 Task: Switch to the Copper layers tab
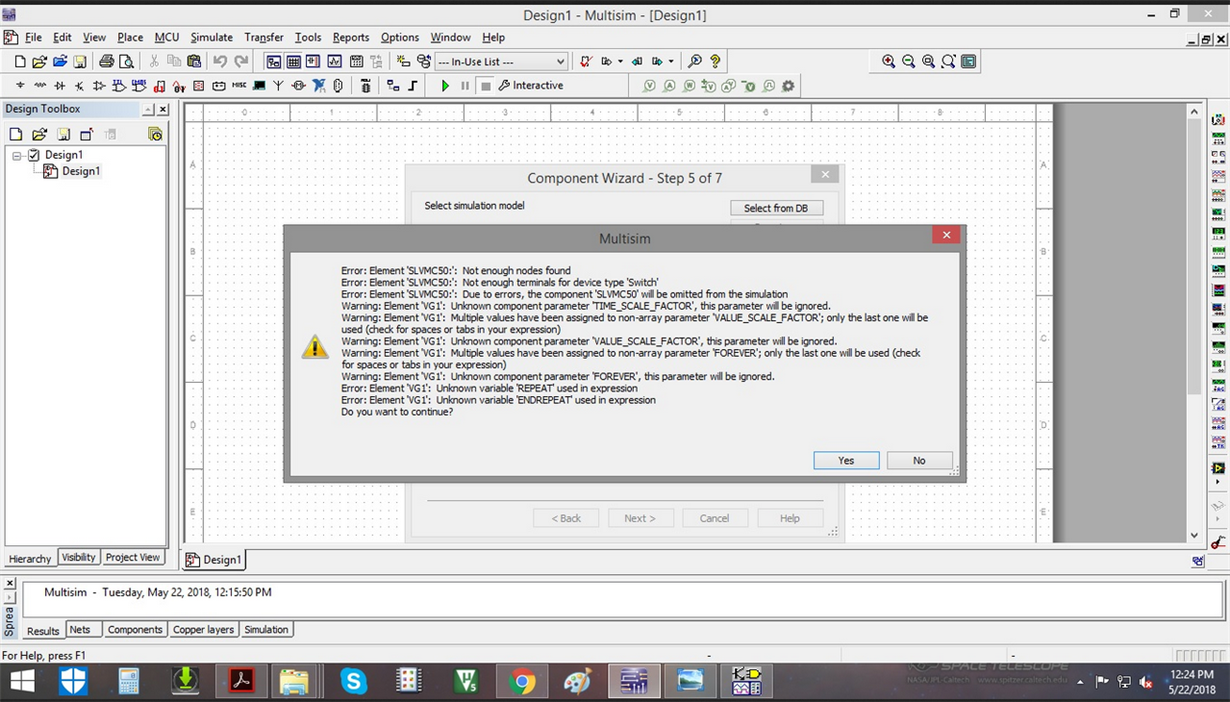click(x=203, y=630)
